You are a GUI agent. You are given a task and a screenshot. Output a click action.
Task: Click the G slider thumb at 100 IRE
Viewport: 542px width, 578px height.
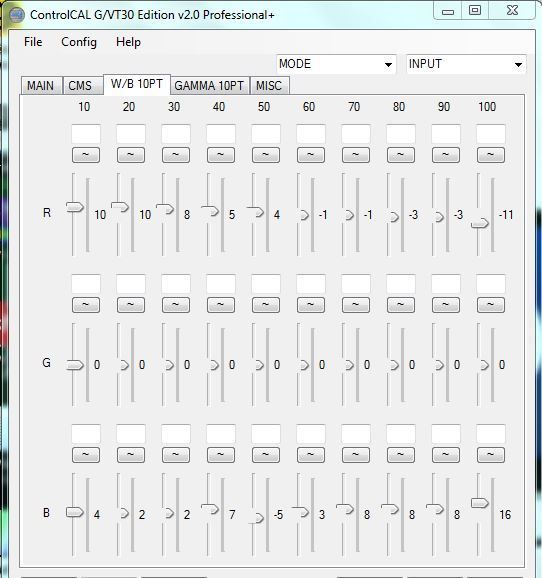click(484, 365)
